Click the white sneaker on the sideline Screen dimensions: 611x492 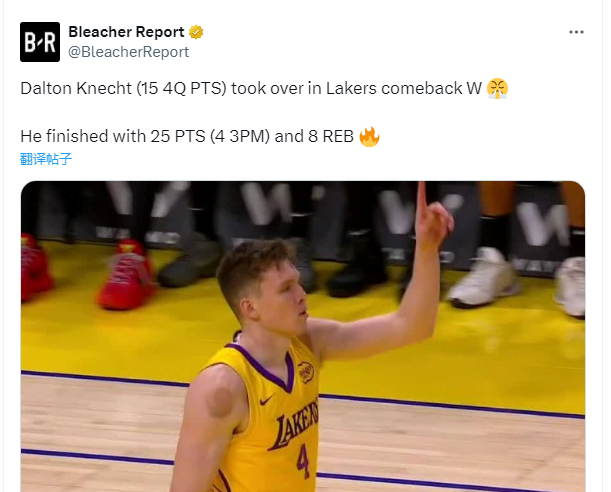[x=484, y=277]
